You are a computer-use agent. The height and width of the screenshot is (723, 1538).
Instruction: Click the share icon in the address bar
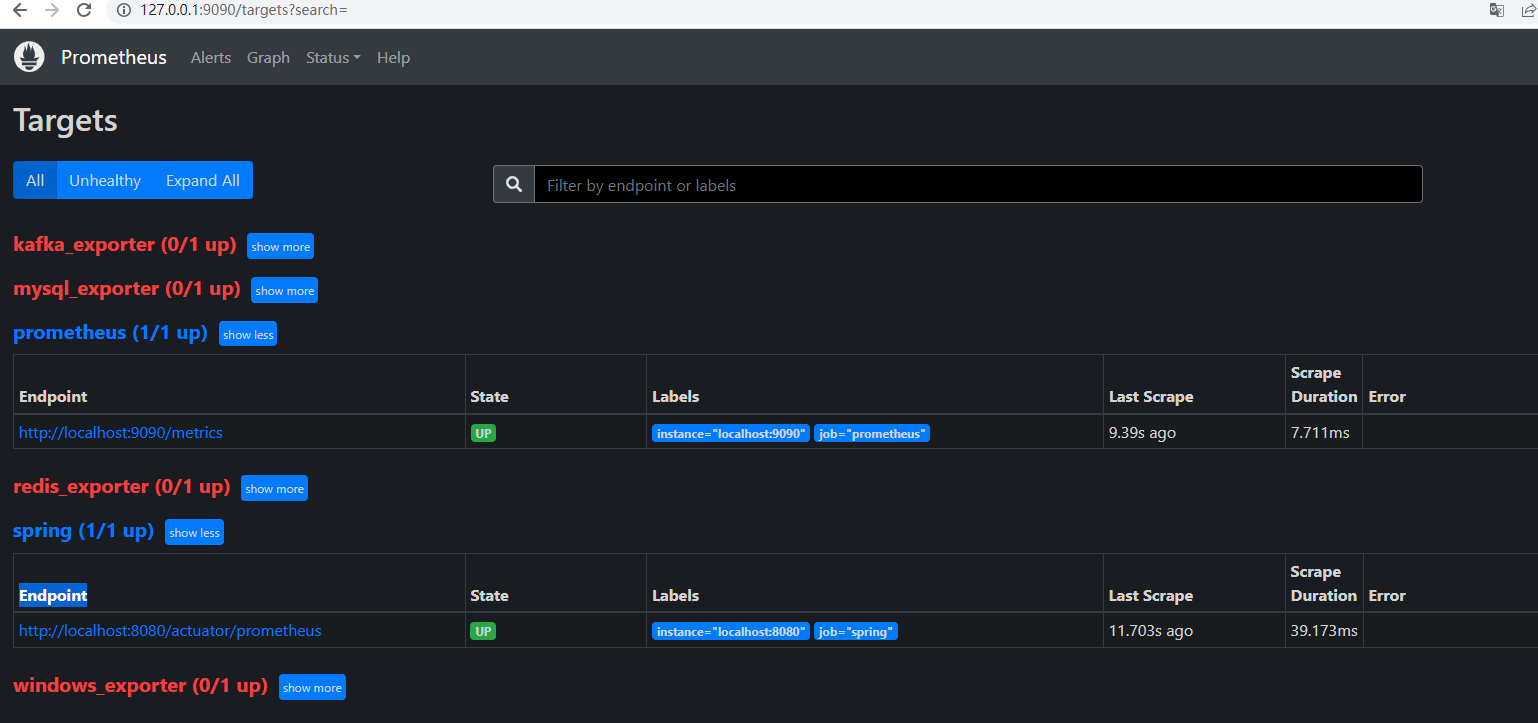(x=1528, y=10)
